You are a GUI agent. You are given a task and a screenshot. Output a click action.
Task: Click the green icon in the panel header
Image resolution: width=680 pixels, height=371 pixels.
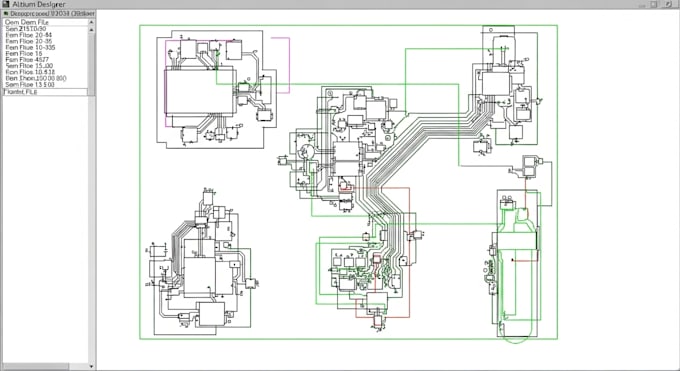(x=6, y=14)
